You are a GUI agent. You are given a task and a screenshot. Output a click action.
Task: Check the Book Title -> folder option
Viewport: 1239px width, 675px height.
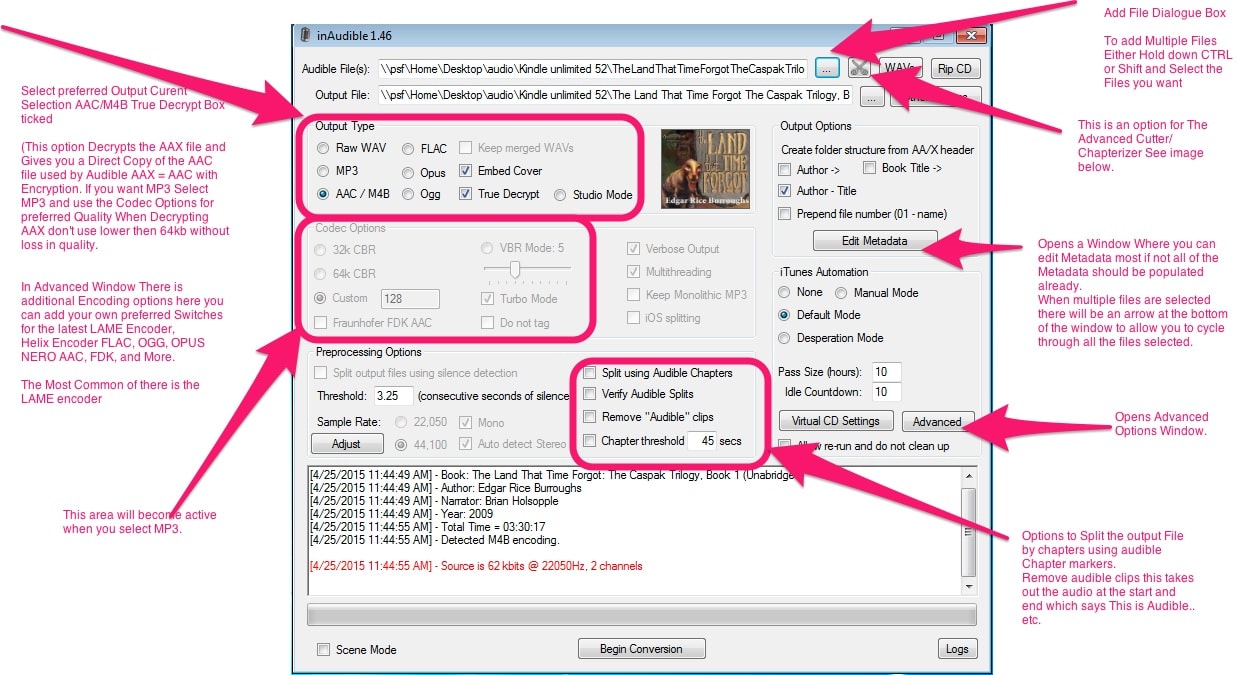click(x=870, y=168)
